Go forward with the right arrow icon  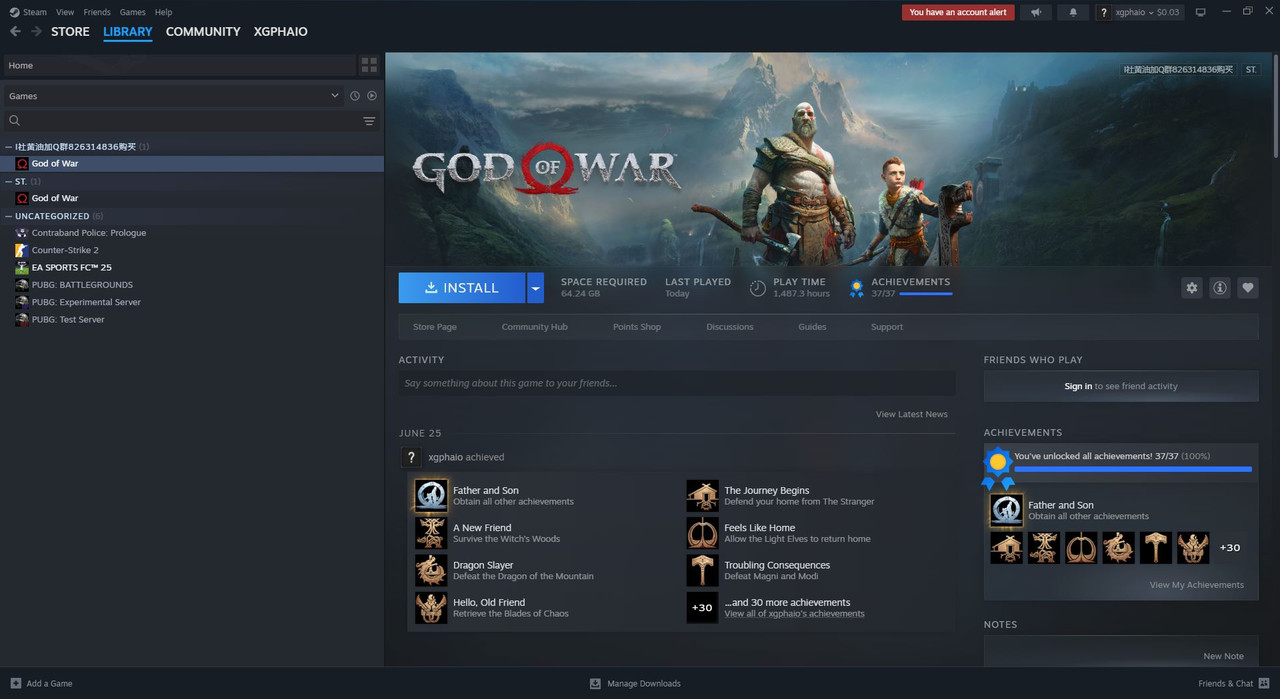tap(36, 32)
